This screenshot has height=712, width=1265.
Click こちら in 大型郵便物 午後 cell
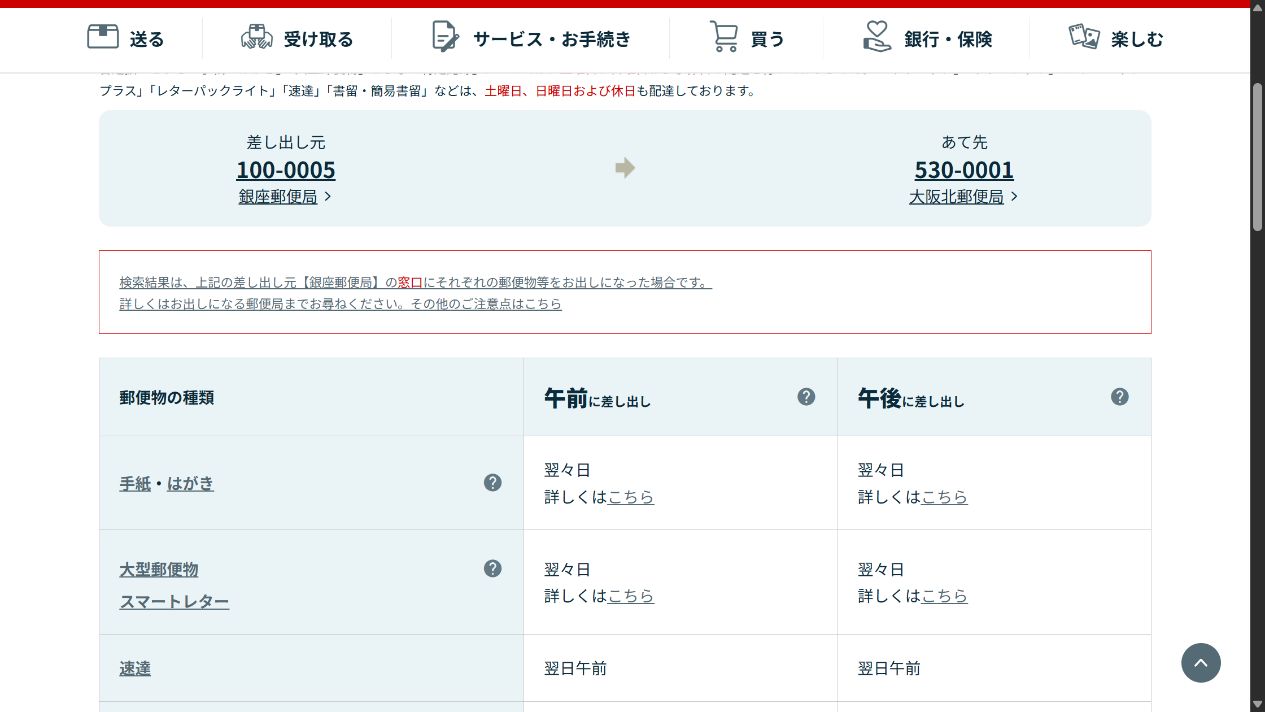[945, 596]
